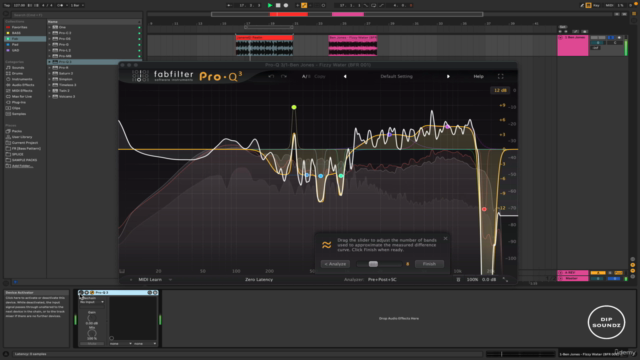The image size is (640, 360).
Task: Open Current Project folder in Places
Action: click(24, 142)
